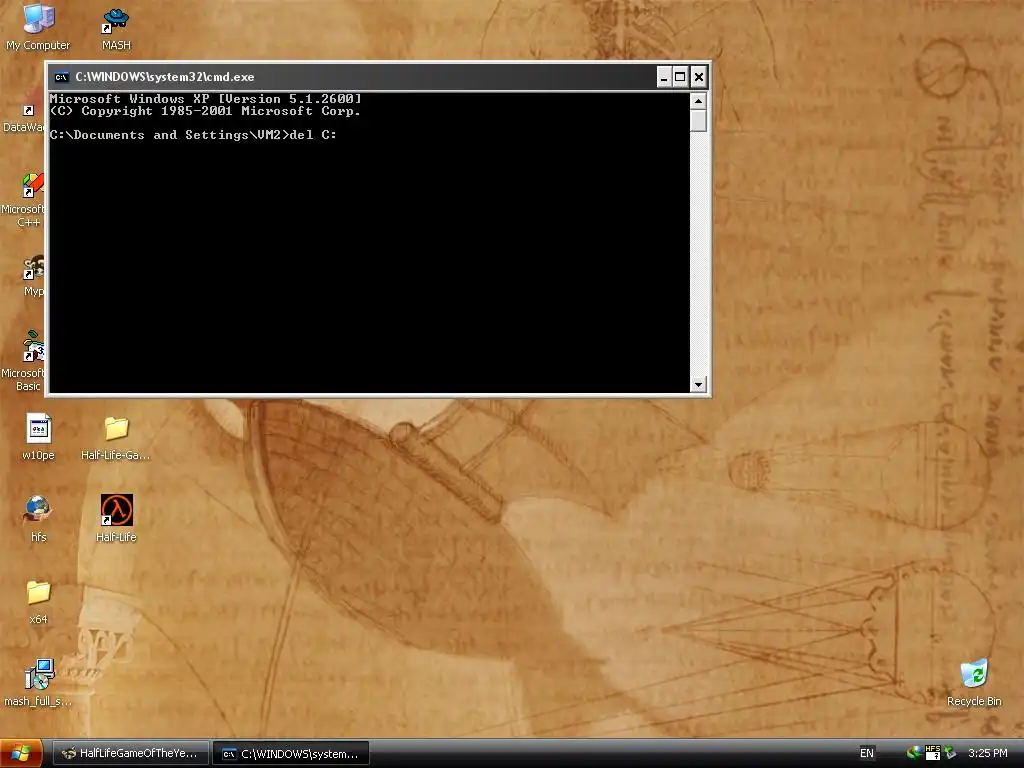Screen dimensions: 1024x768
Task: Click the cmd window scrollbar thumb
Action: click(698, 121)
